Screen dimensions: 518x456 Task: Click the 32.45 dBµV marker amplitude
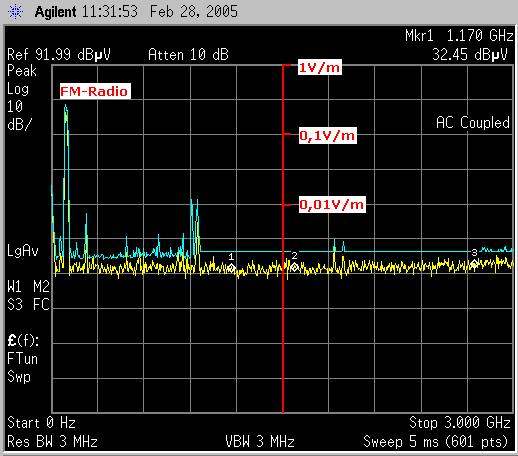tap(470, 55)
